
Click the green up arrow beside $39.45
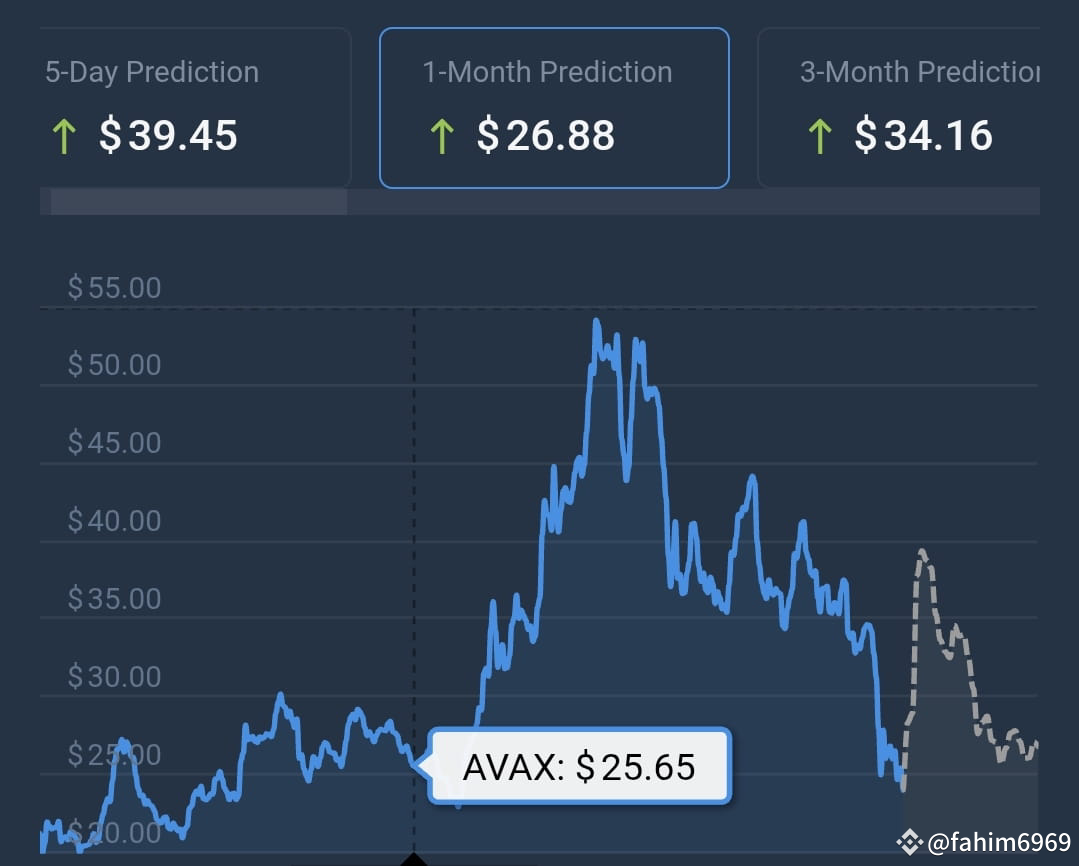pos(65,137)
